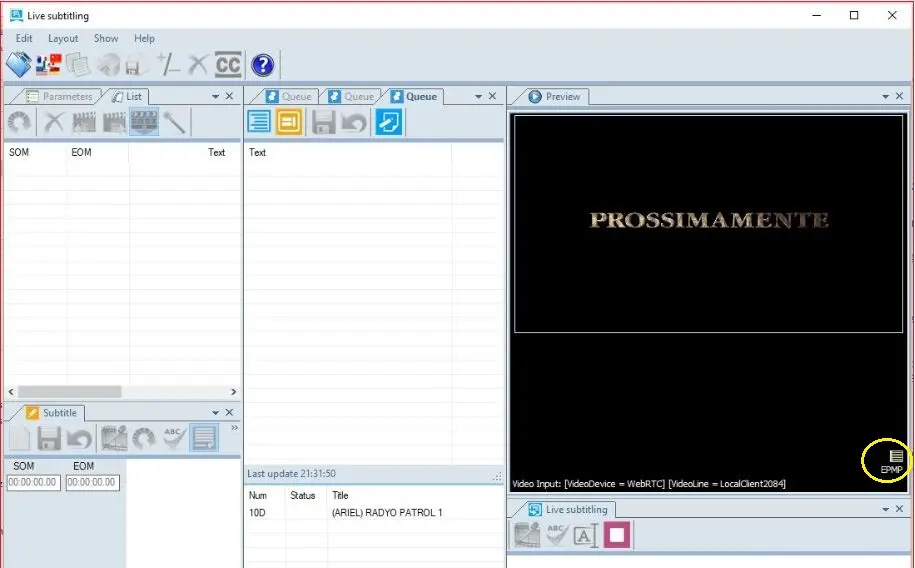
Task: Click the SOM timecode input field
Action: [34, 483]
